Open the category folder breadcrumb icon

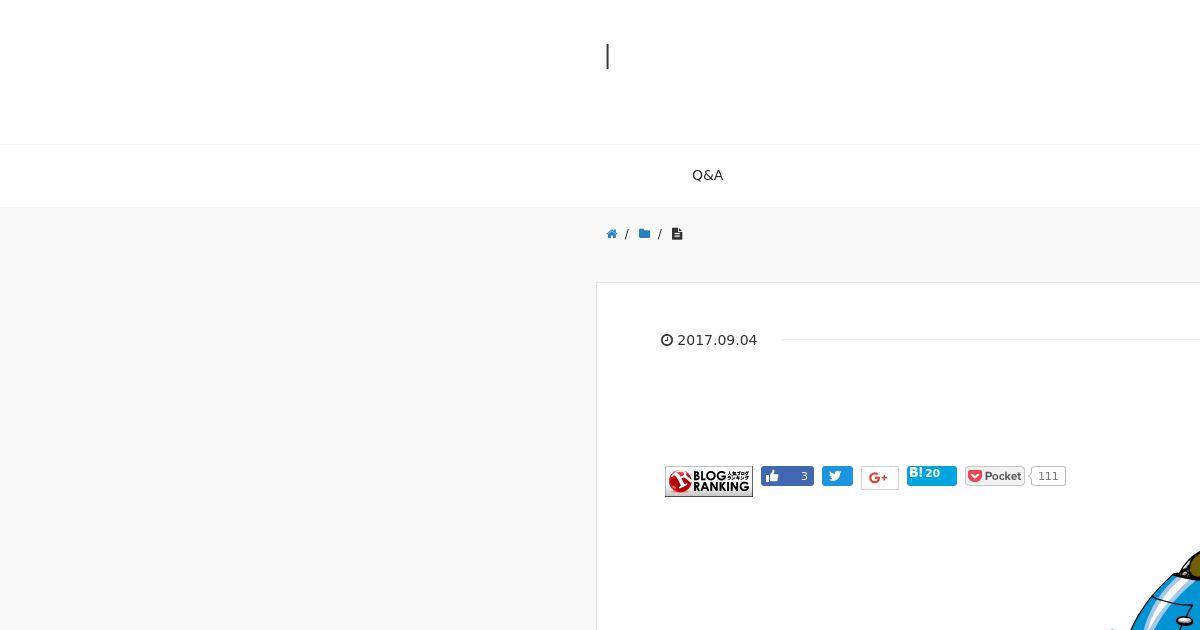point(644,234)
